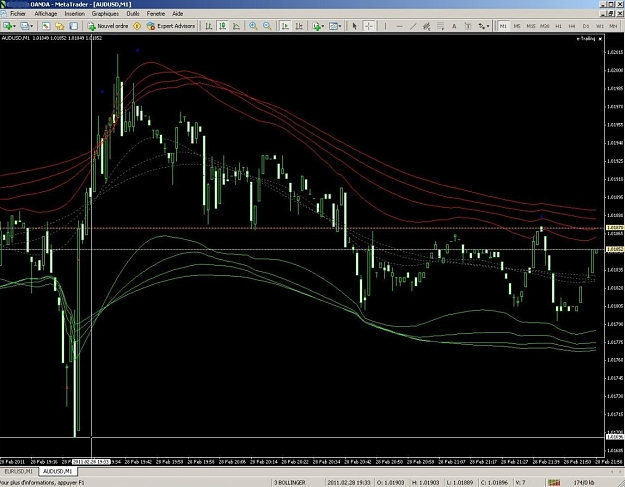Select the Horizontal Line drawing tool
The height and width of the screenshot is (487, 625).
tap(399, 26)
